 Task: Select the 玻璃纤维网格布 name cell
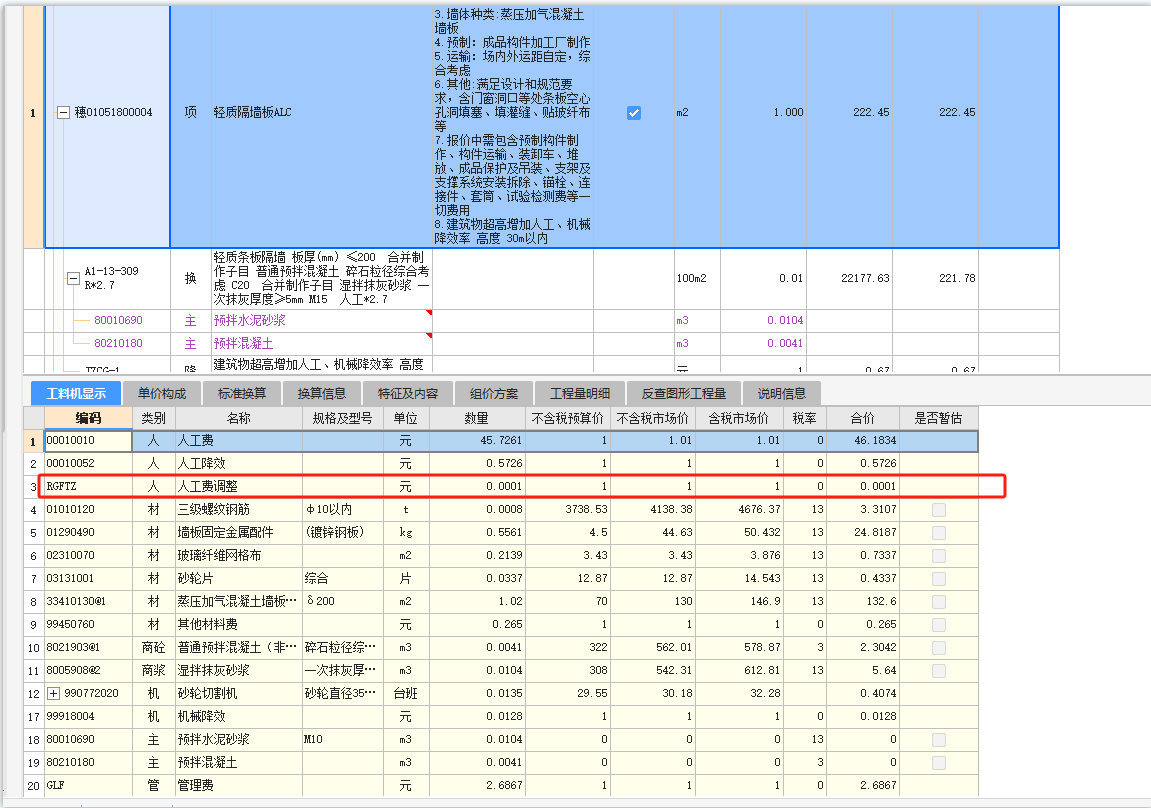coord(239,556)
